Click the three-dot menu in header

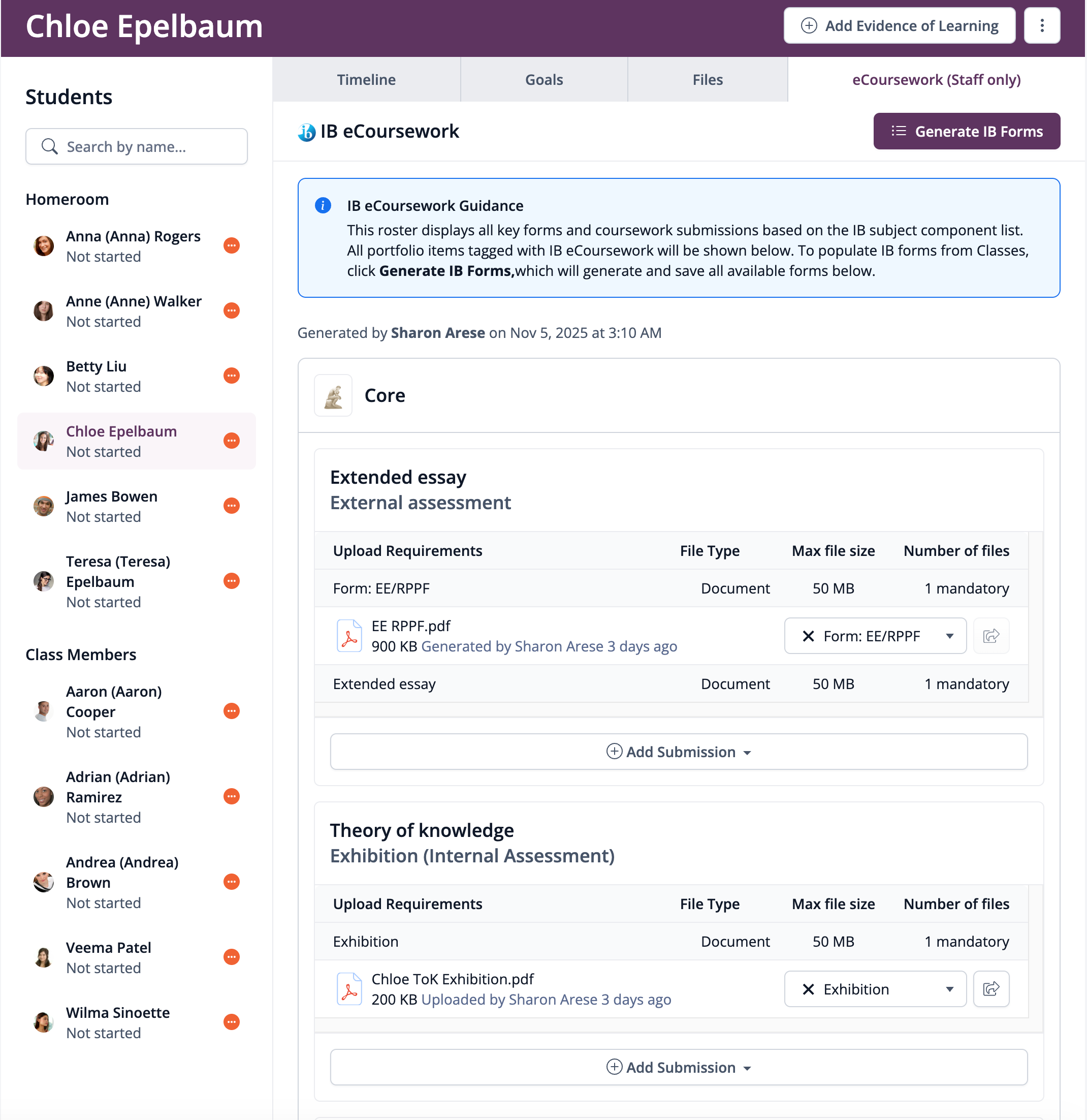tap(1041, 26)
